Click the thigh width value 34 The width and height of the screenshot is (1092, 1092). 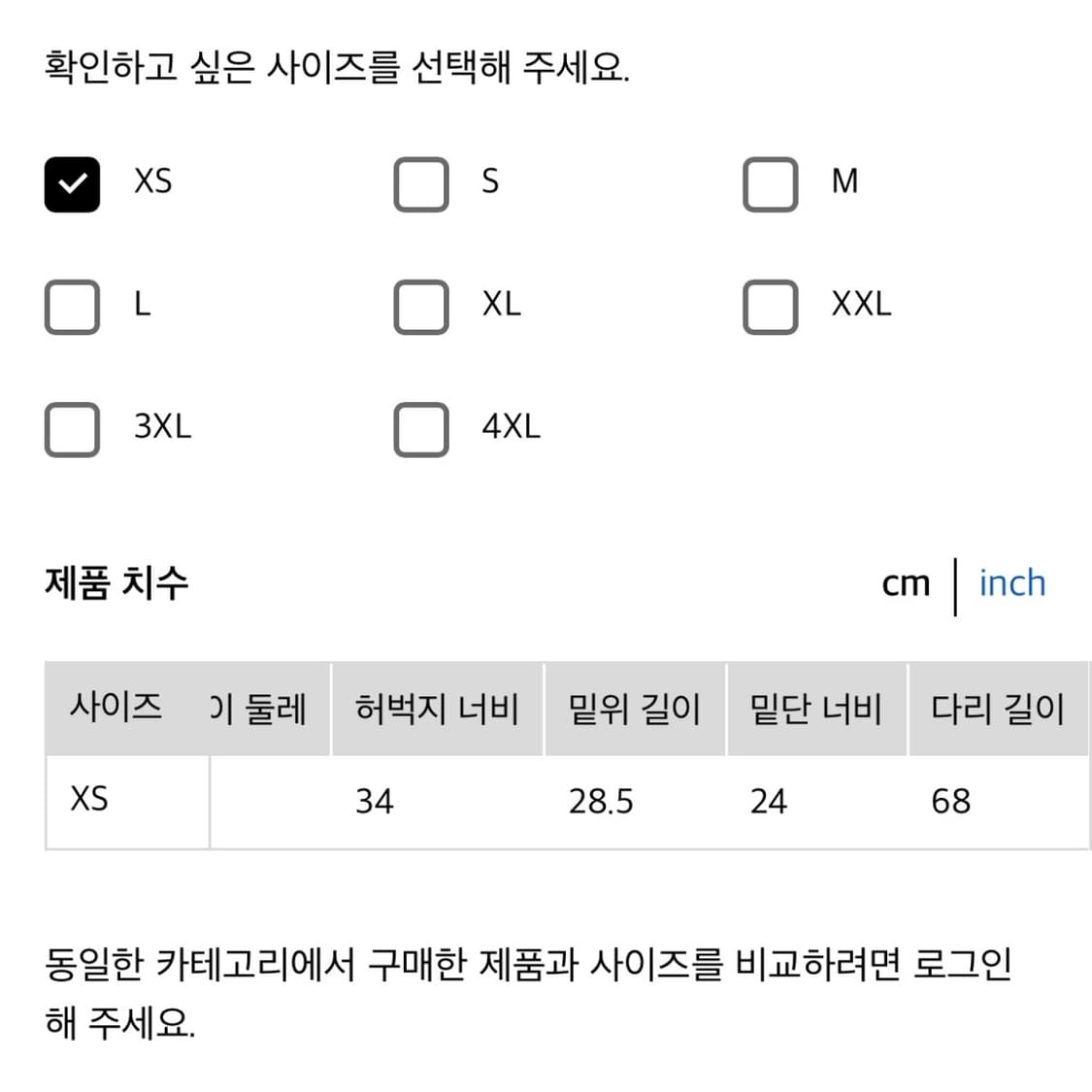click(x=376, y=801)
